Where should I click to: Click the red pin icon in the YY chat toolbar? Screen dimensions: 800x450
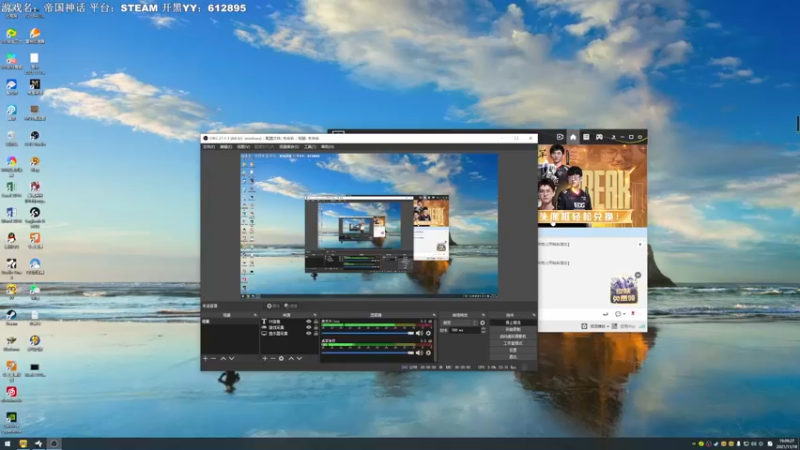pos(633,314)
